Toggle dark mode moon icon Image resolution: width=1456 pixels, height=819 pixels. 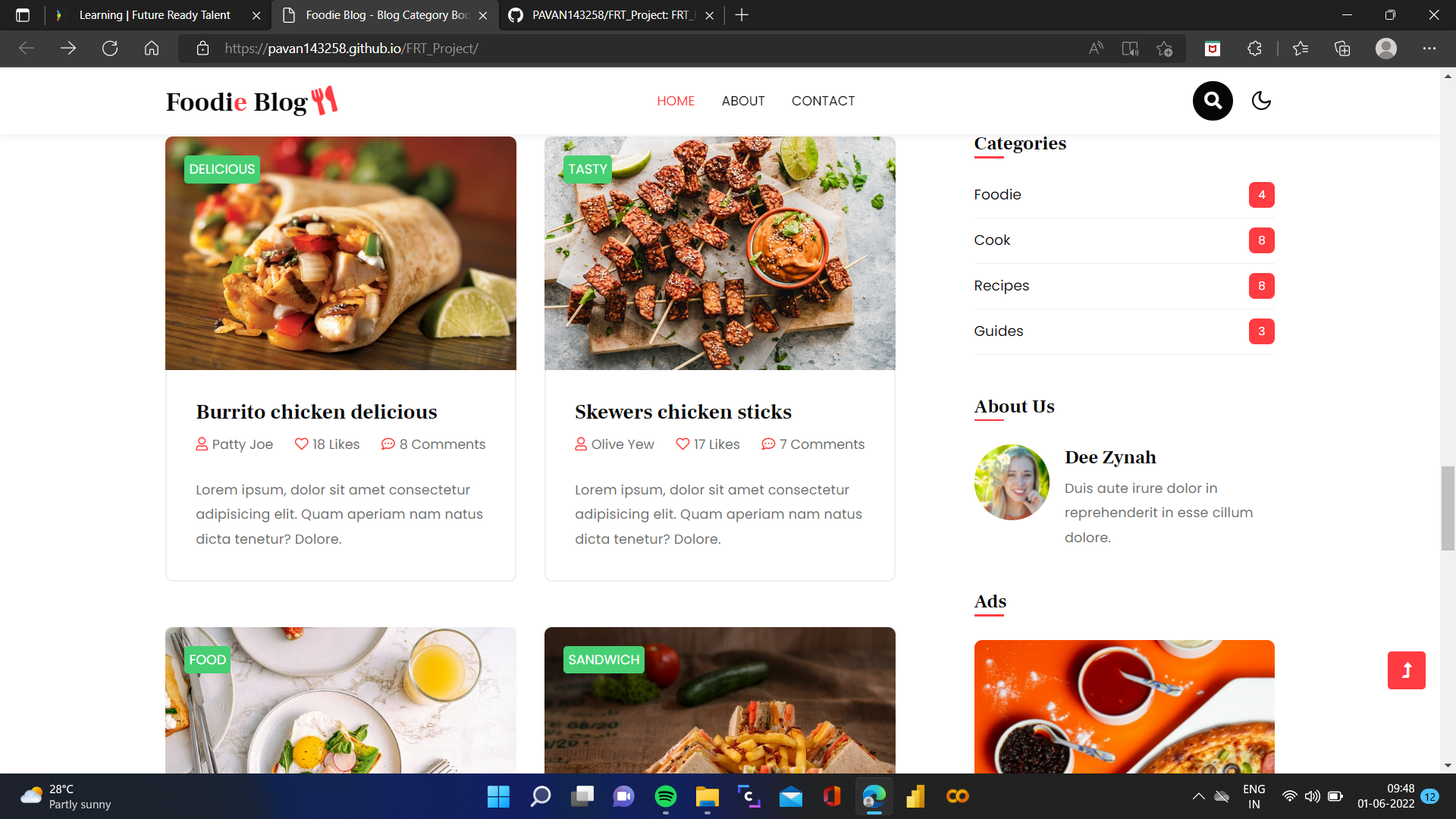point(1261,101)
